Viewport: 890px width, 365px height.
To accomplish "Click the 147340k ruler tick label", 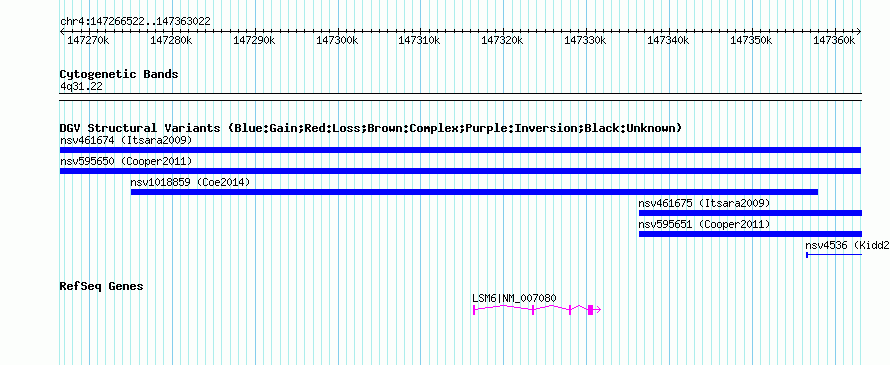I will pos(668,41).
